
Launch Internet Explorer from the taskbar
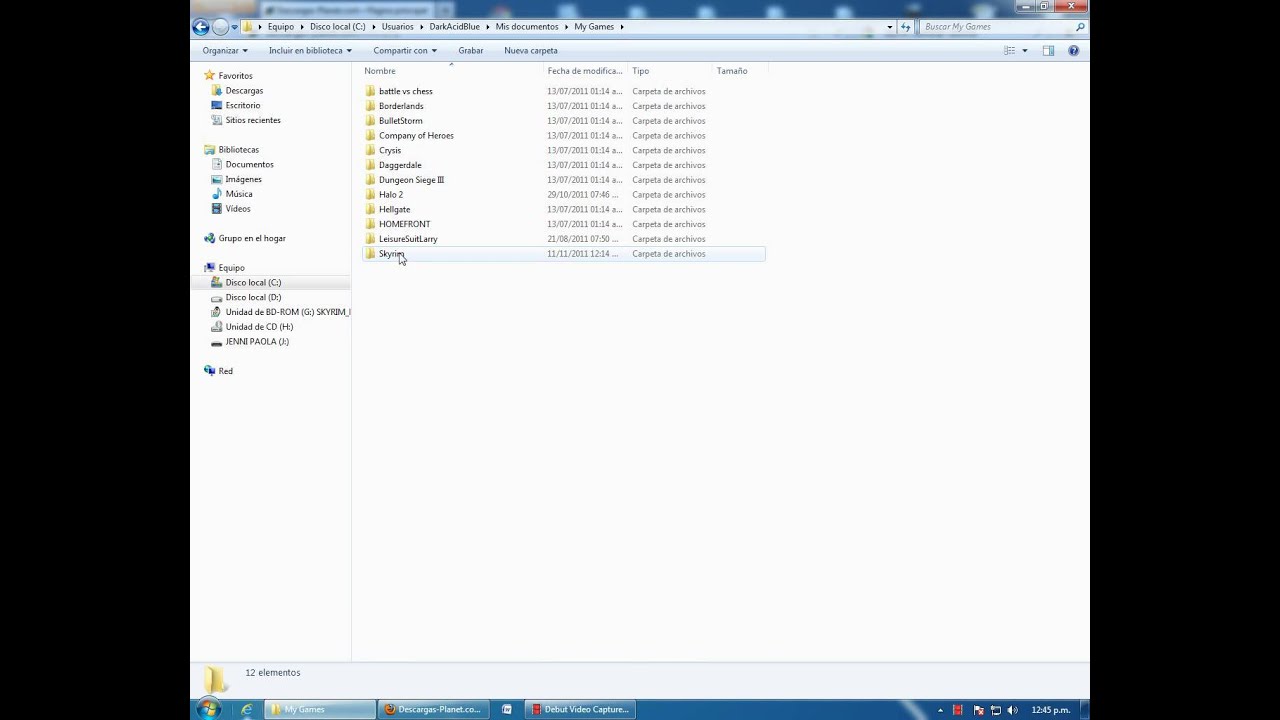click(x=247, y=709)
